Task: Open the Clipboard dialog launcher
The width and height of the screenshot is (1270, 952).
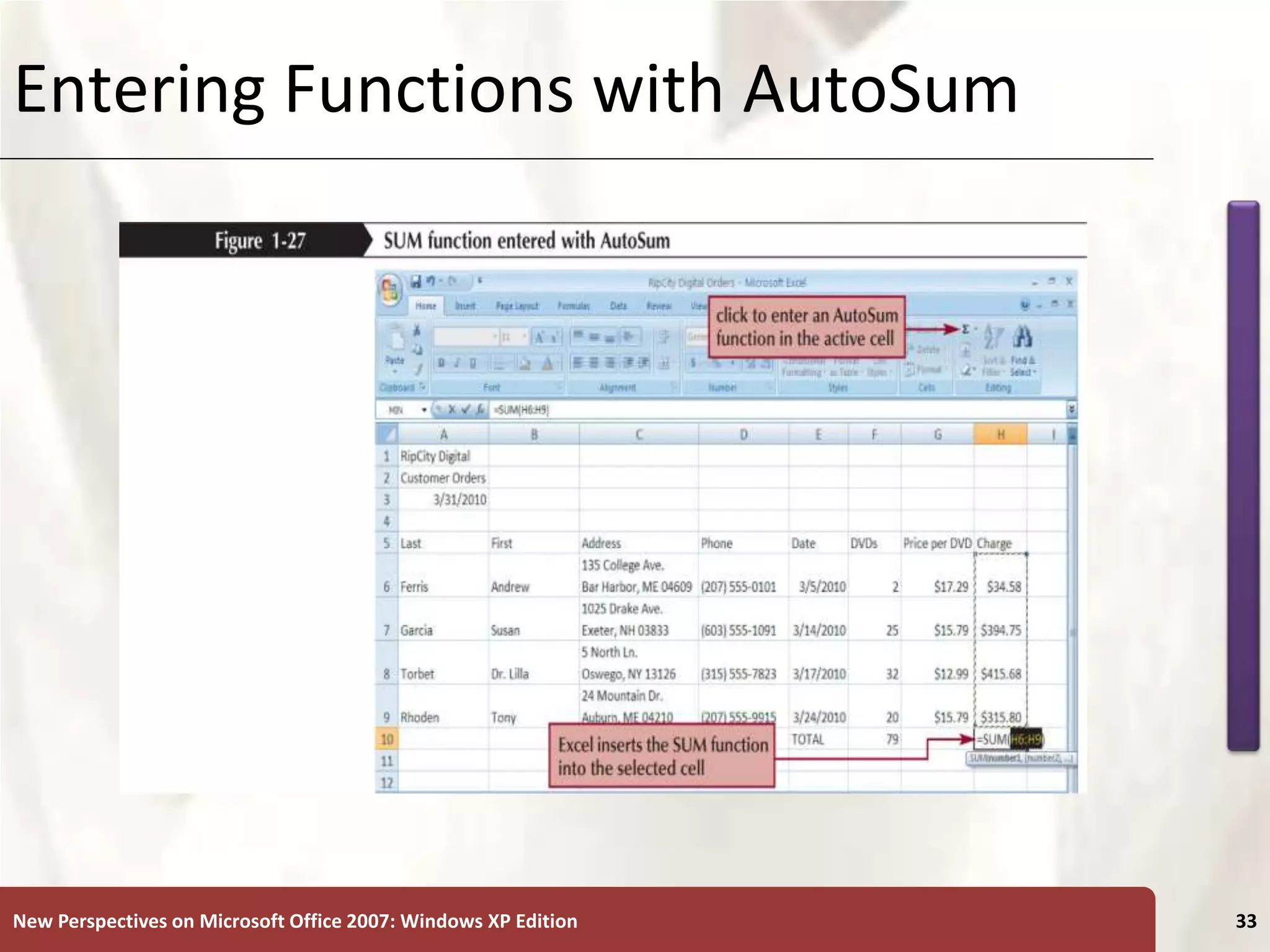Action: coord(422,387)
